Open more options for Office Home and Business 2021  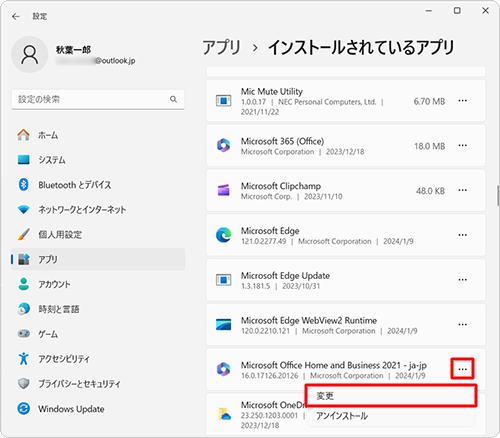coord(462,369)
